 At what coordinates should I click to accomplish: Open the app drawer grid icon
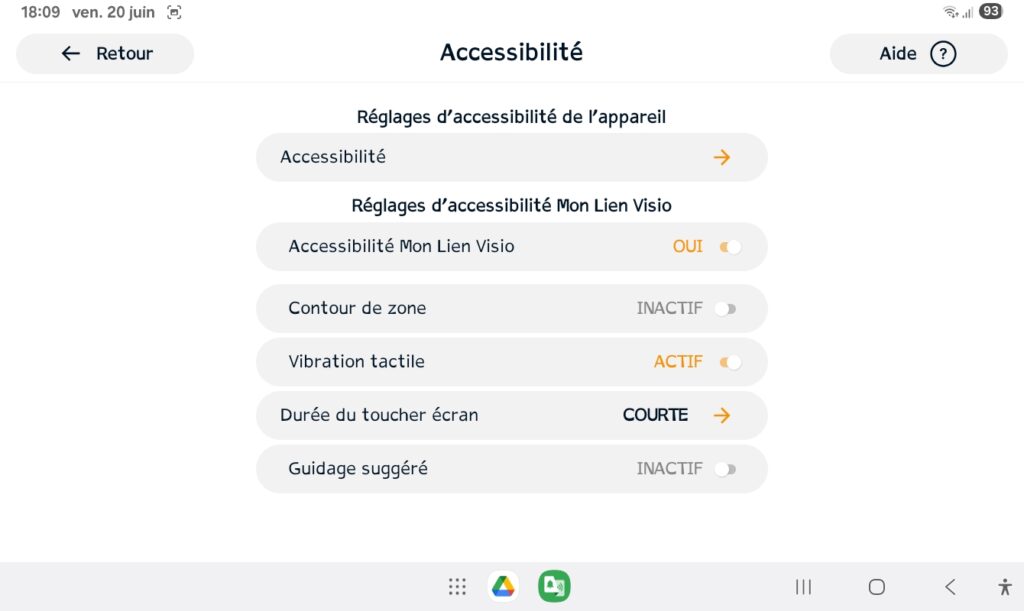[x=457, y=586]
